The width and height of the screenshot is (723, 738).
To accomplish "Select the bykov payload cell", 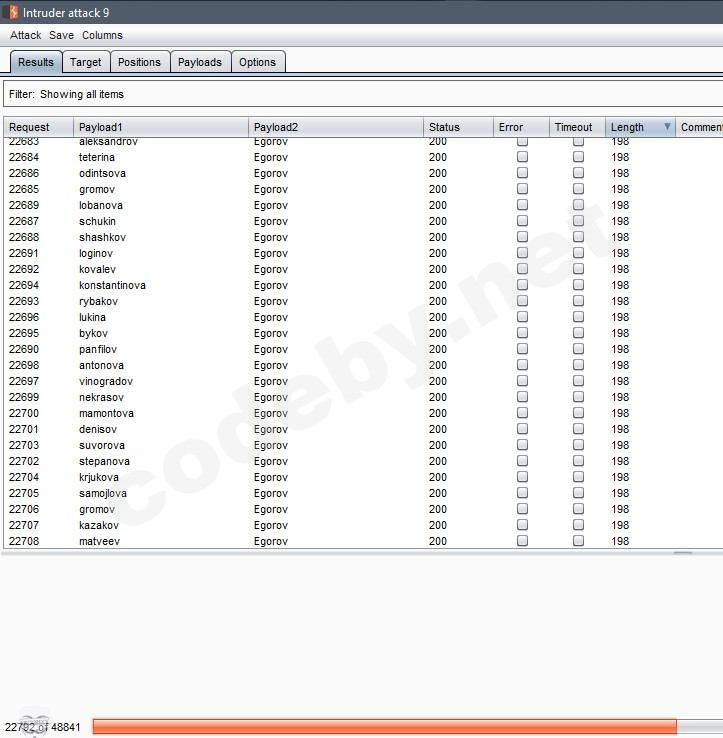I will point(93,333).
